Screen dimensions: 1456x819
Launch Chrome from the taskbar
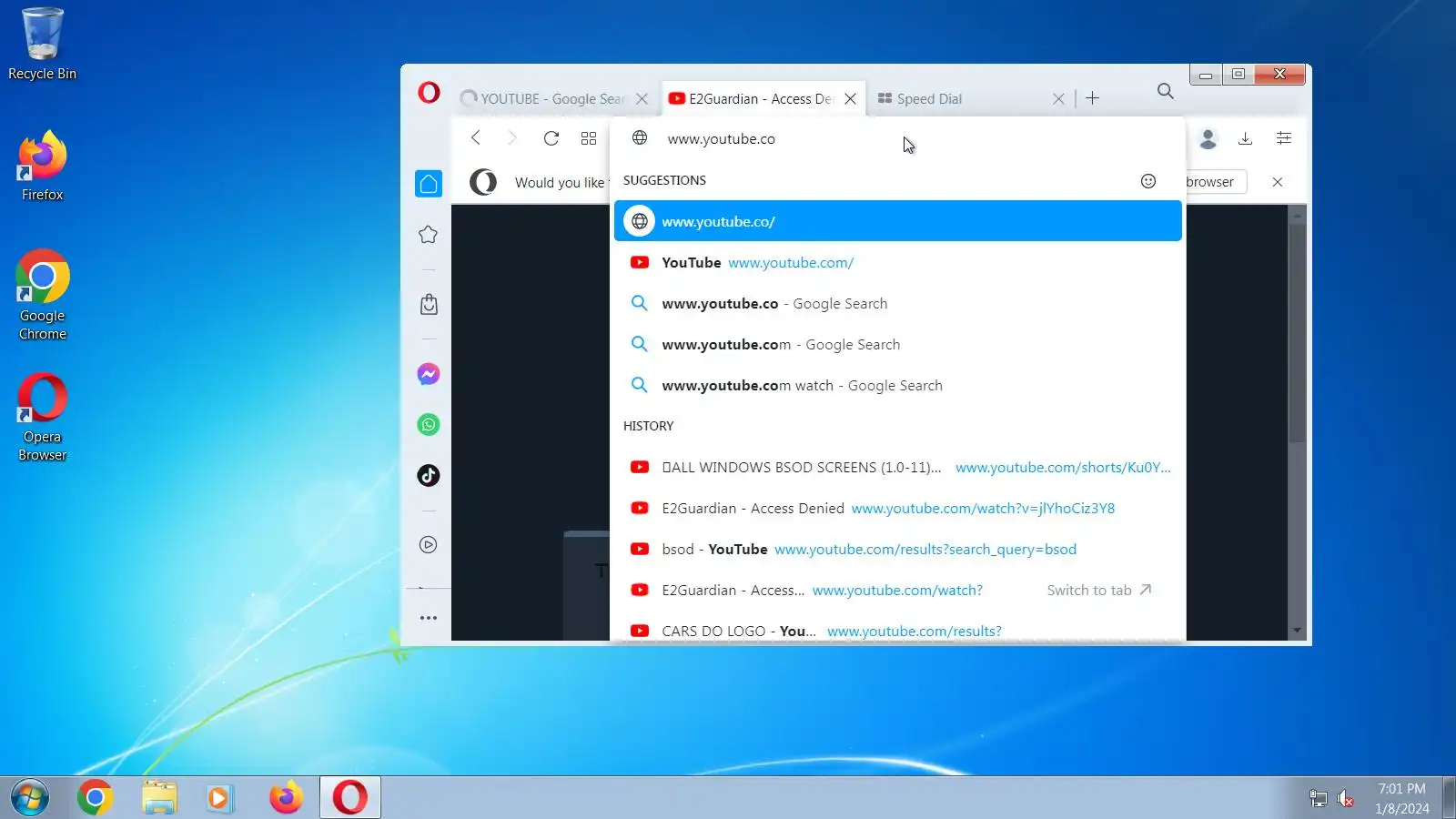pos(95,798)
